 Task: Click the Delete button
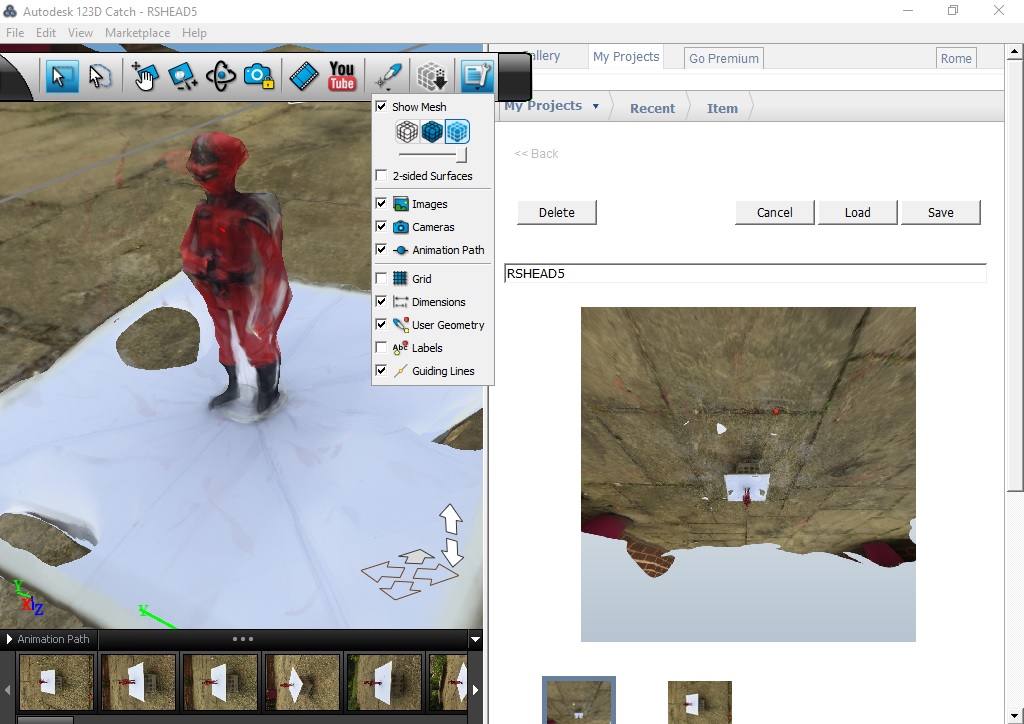coord(556,212)
